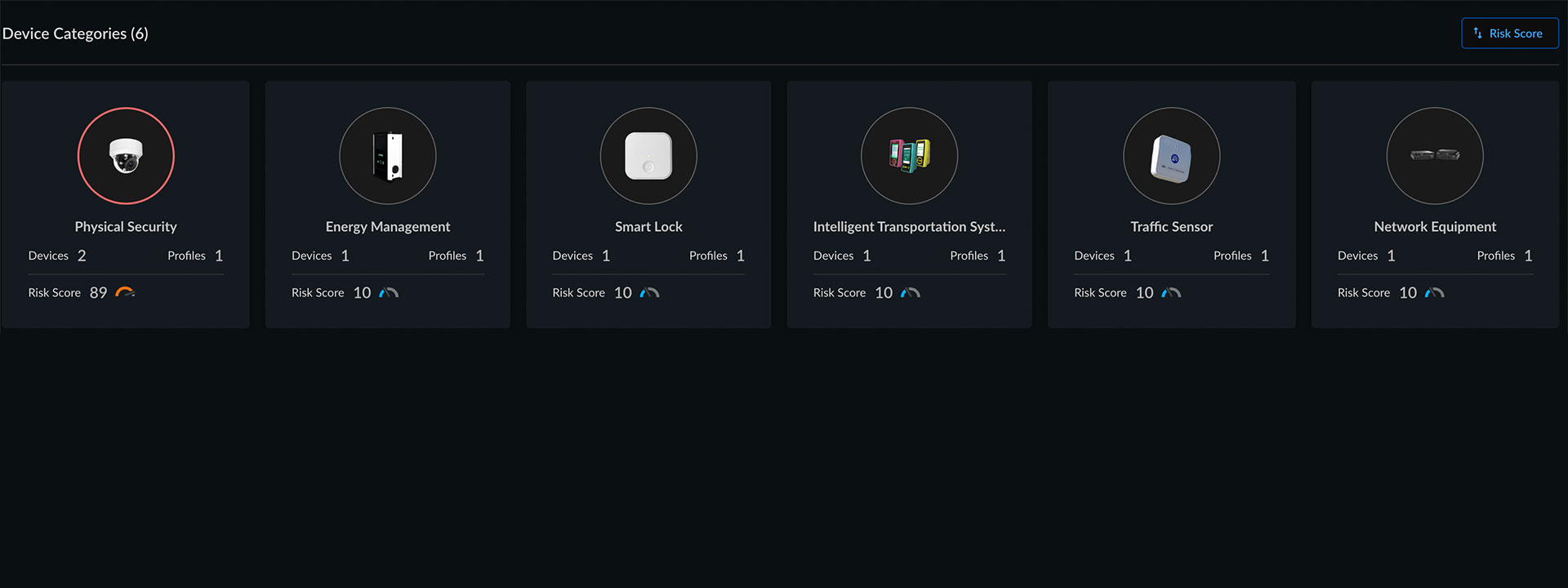
Task: Select the Energy Management charger icon
Action: click(388, 156)
